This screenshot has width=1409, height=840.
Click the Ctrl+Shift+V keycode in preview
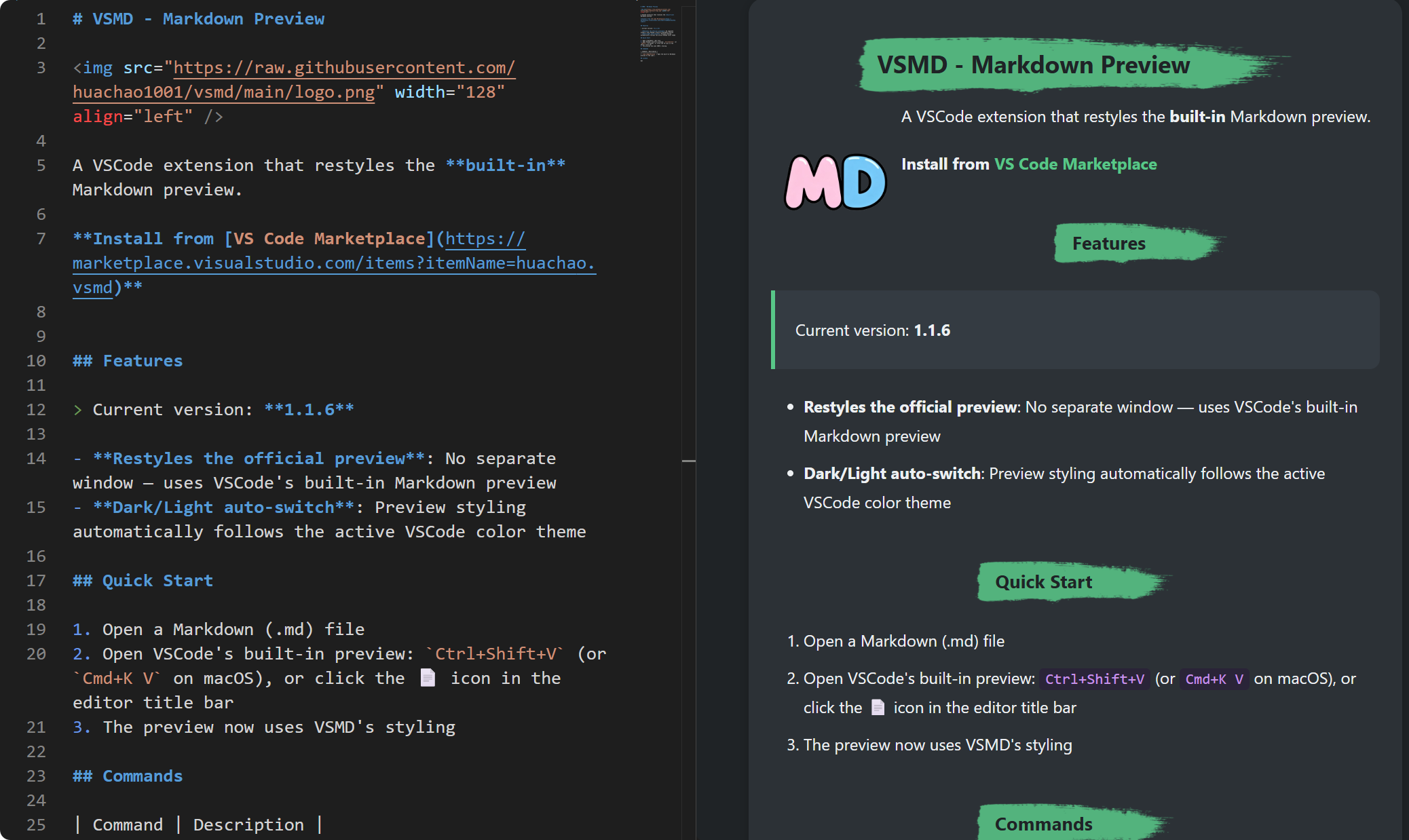(x=1095, y=679)
